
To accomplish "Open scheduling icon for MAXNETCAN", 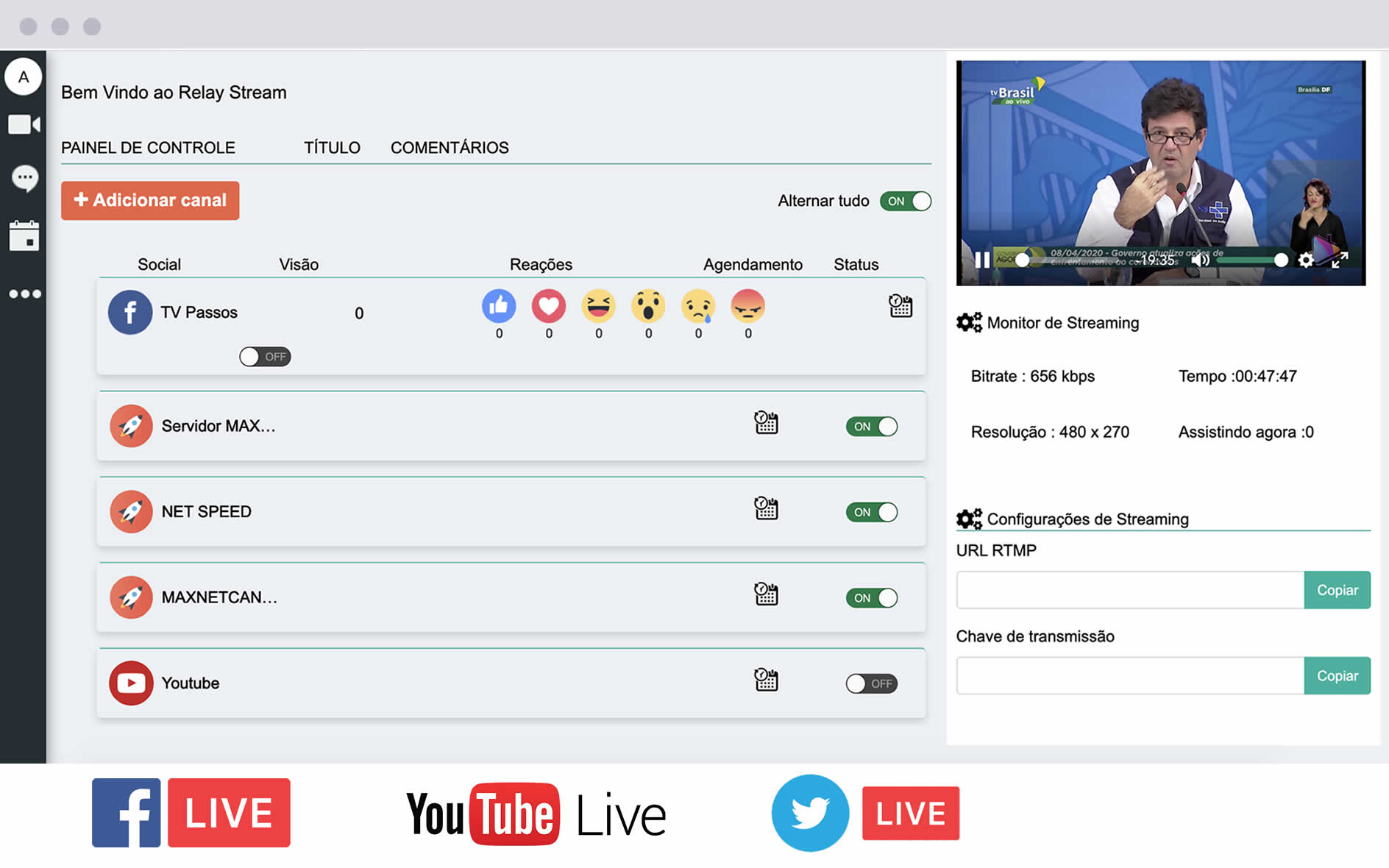I will coord(766,594).
